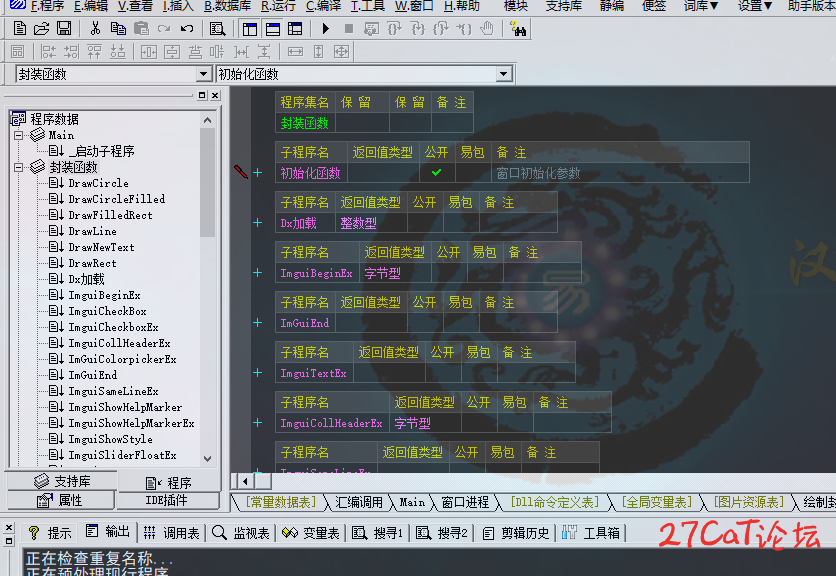Click the equal-width sizing icon
Screen dimensions: 836x576
tap(295, 52)
